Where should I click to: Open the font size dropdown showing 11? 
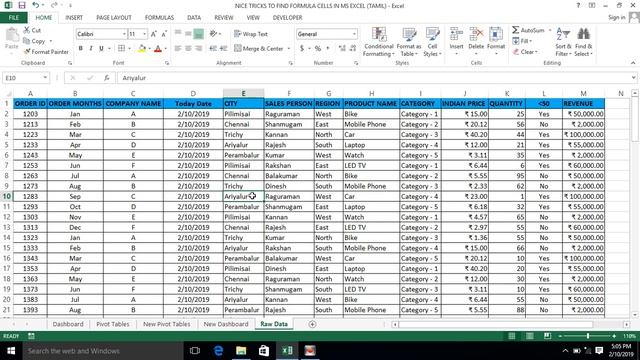tap(144, 34)
